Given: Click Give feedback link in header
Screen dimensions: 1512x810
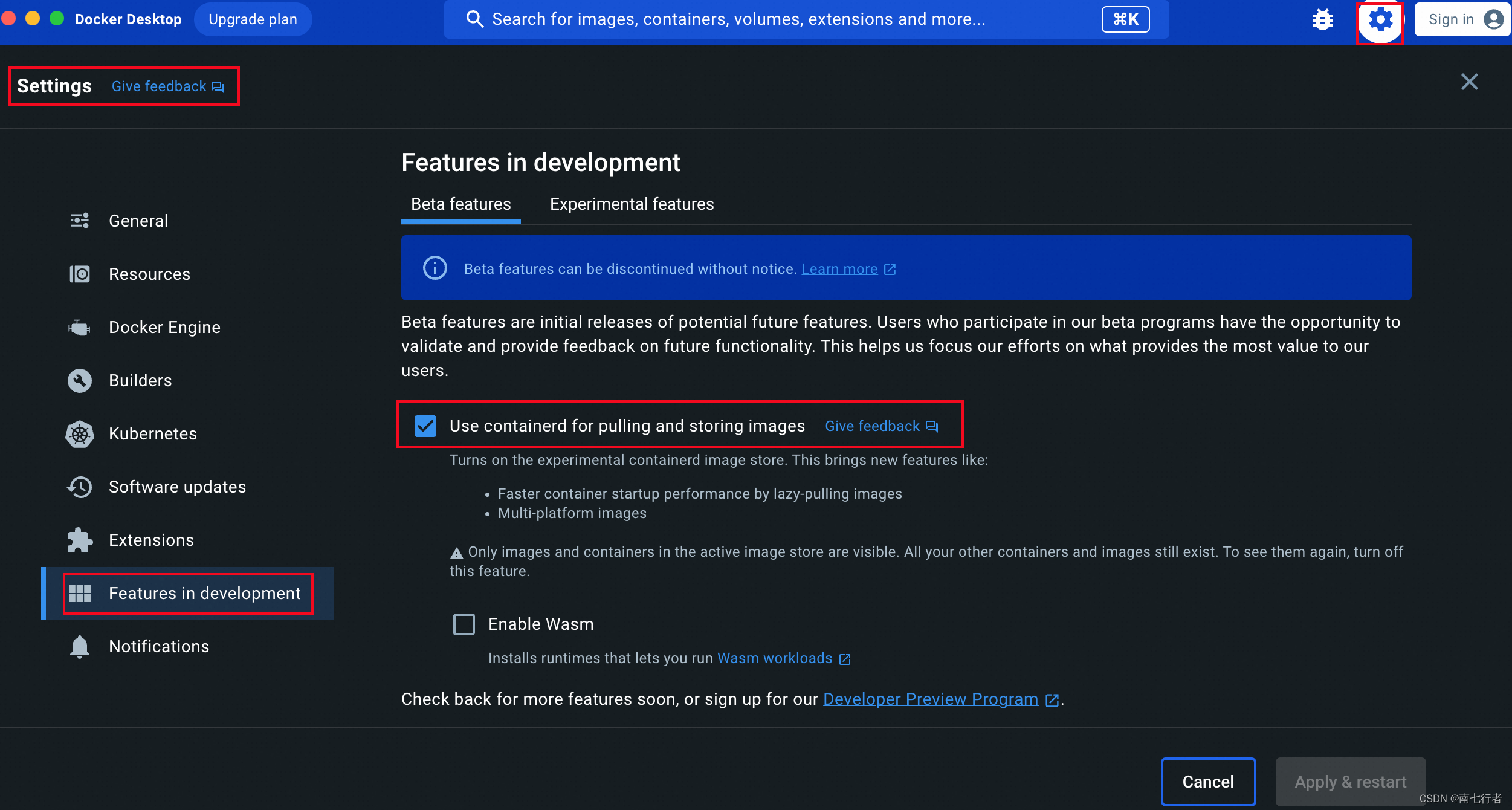Looking at the screenshot, I should 159,86.
